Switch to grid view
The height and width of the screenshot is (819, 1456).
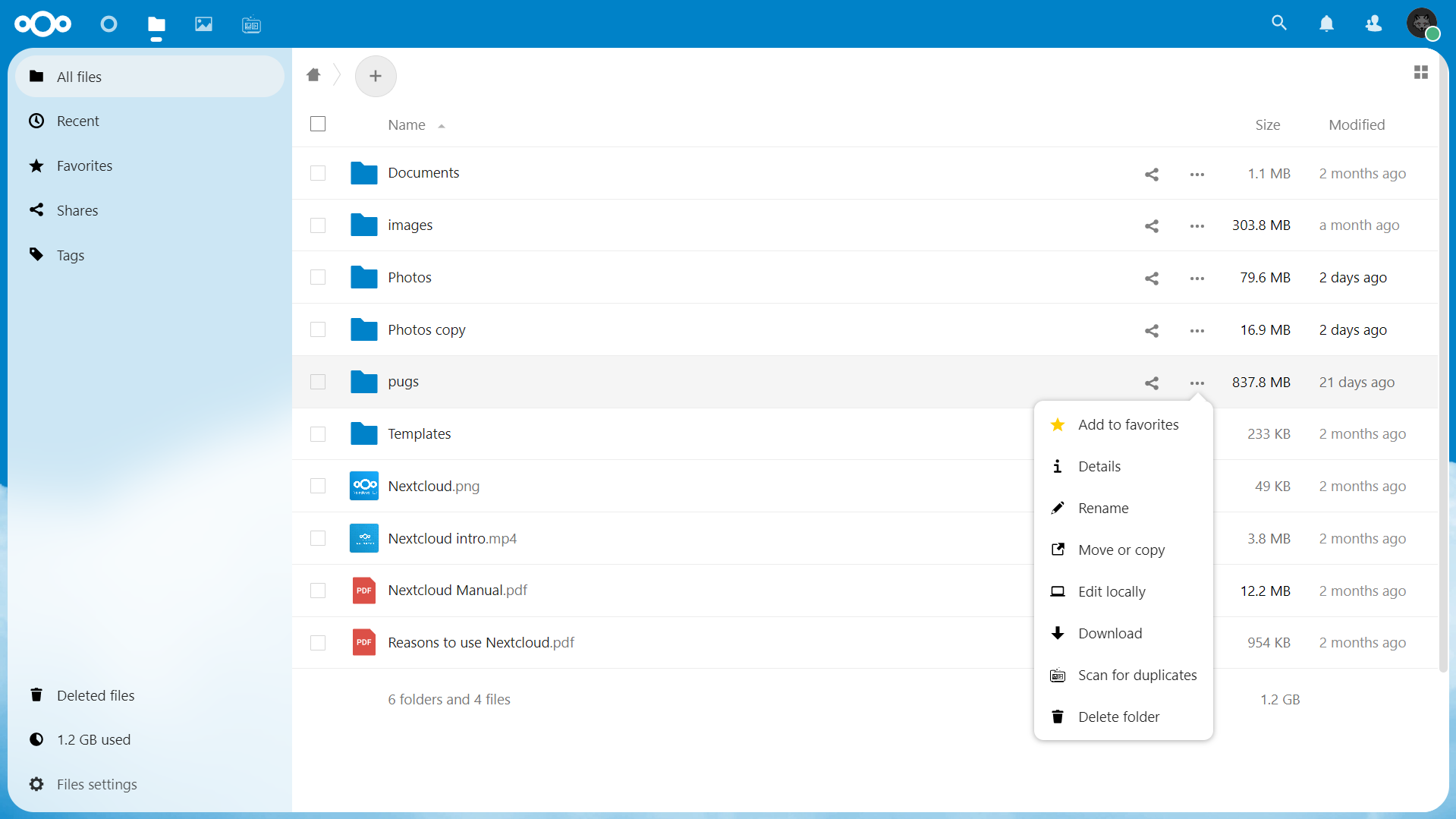(1421, 72)
